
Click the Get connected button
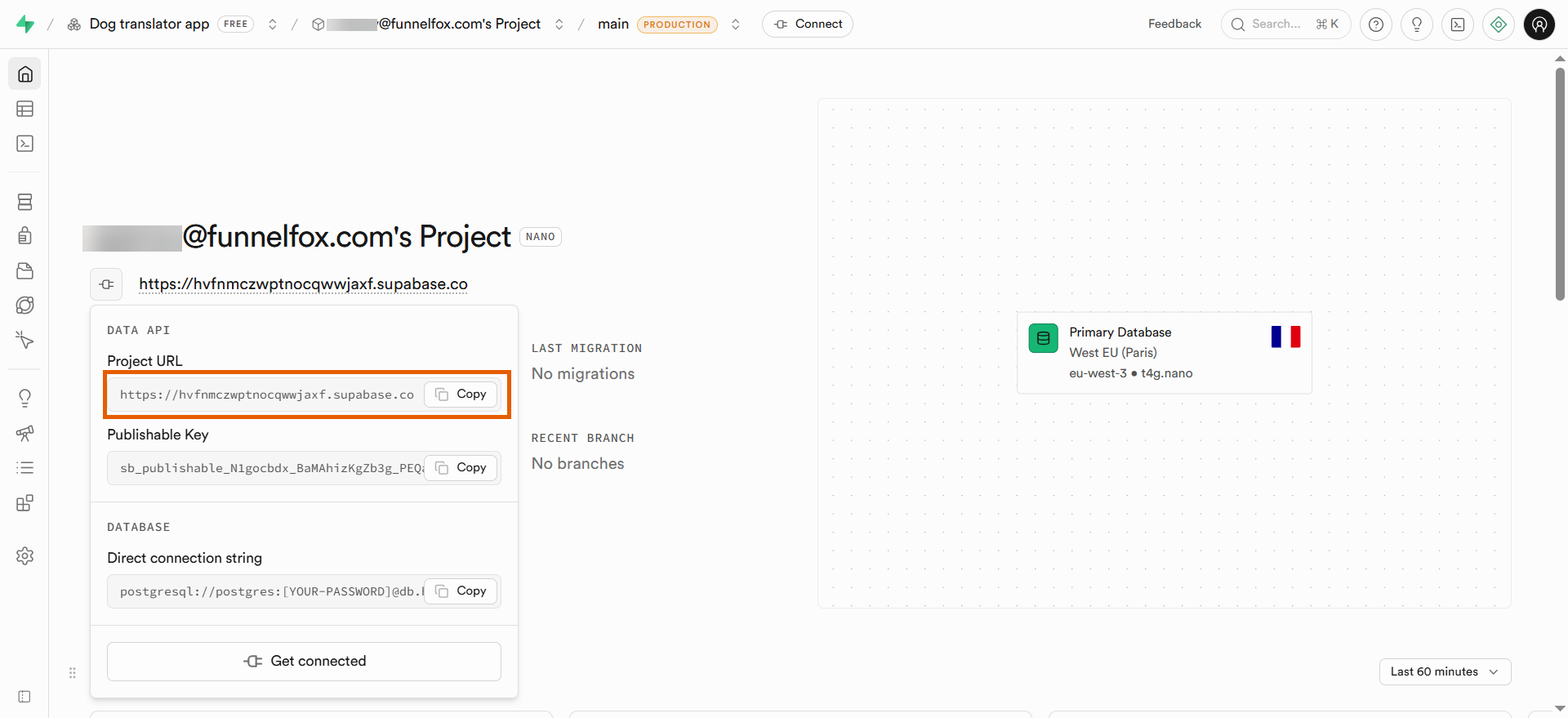pyautogui.click(x=304, y=662)
